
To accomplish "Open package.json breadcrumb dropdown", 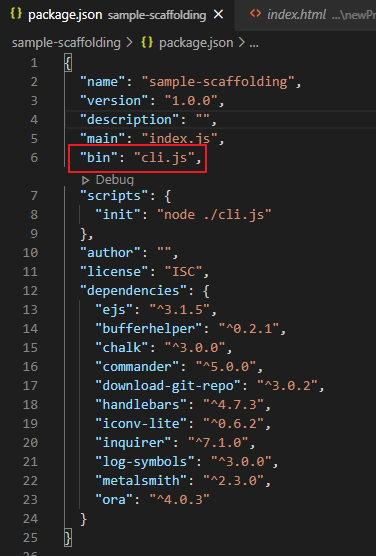I will (196, 43).
